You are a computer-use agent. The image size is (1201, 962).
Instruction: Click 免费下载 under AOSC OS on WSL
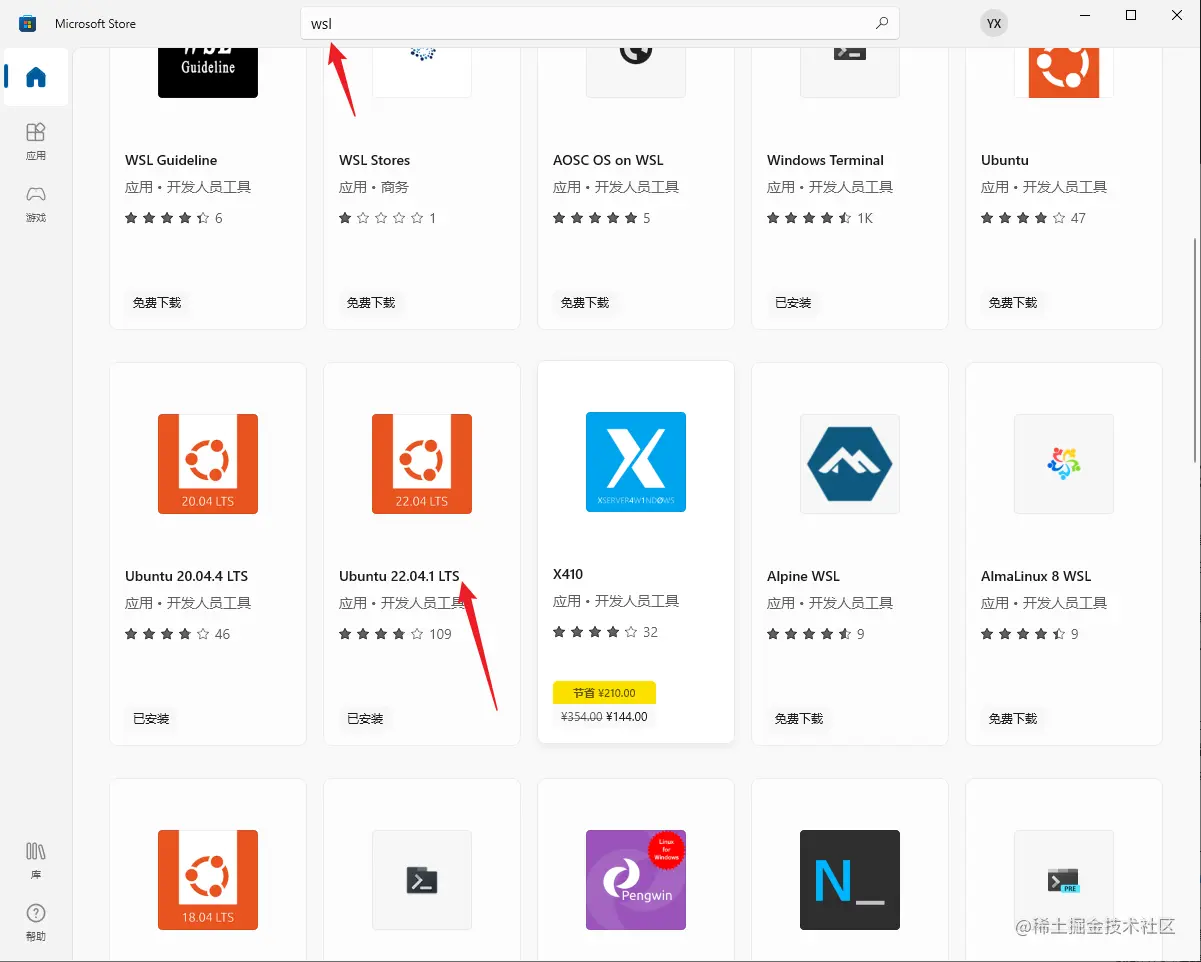click(585, 302)
